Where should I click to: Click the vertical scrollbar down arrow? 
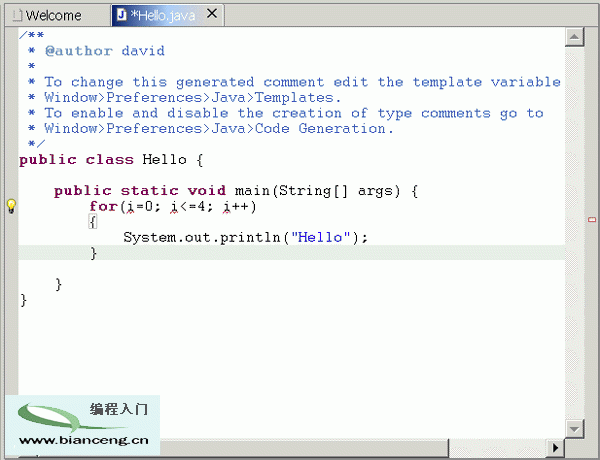tap(574, 429)
